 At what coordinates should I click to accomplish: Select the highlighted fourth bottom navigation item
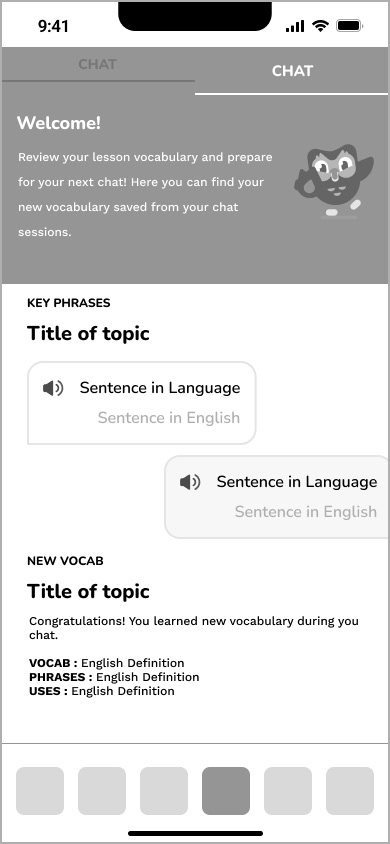coord(226,791)
